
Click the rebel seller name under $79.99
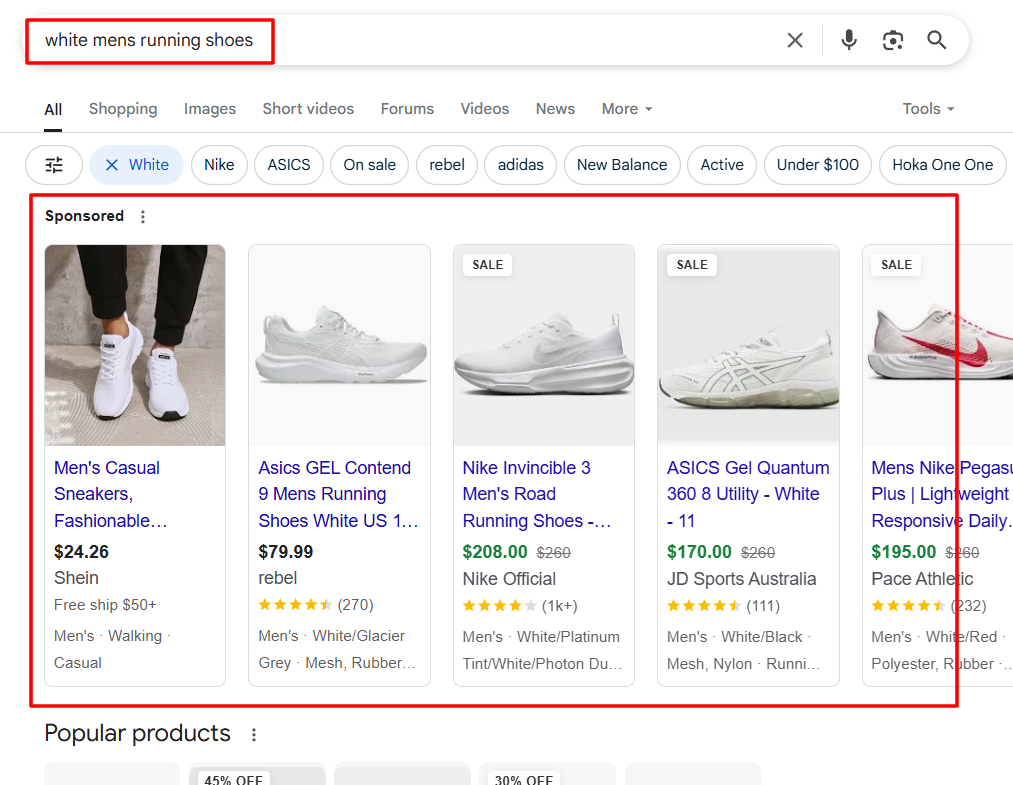278,578
